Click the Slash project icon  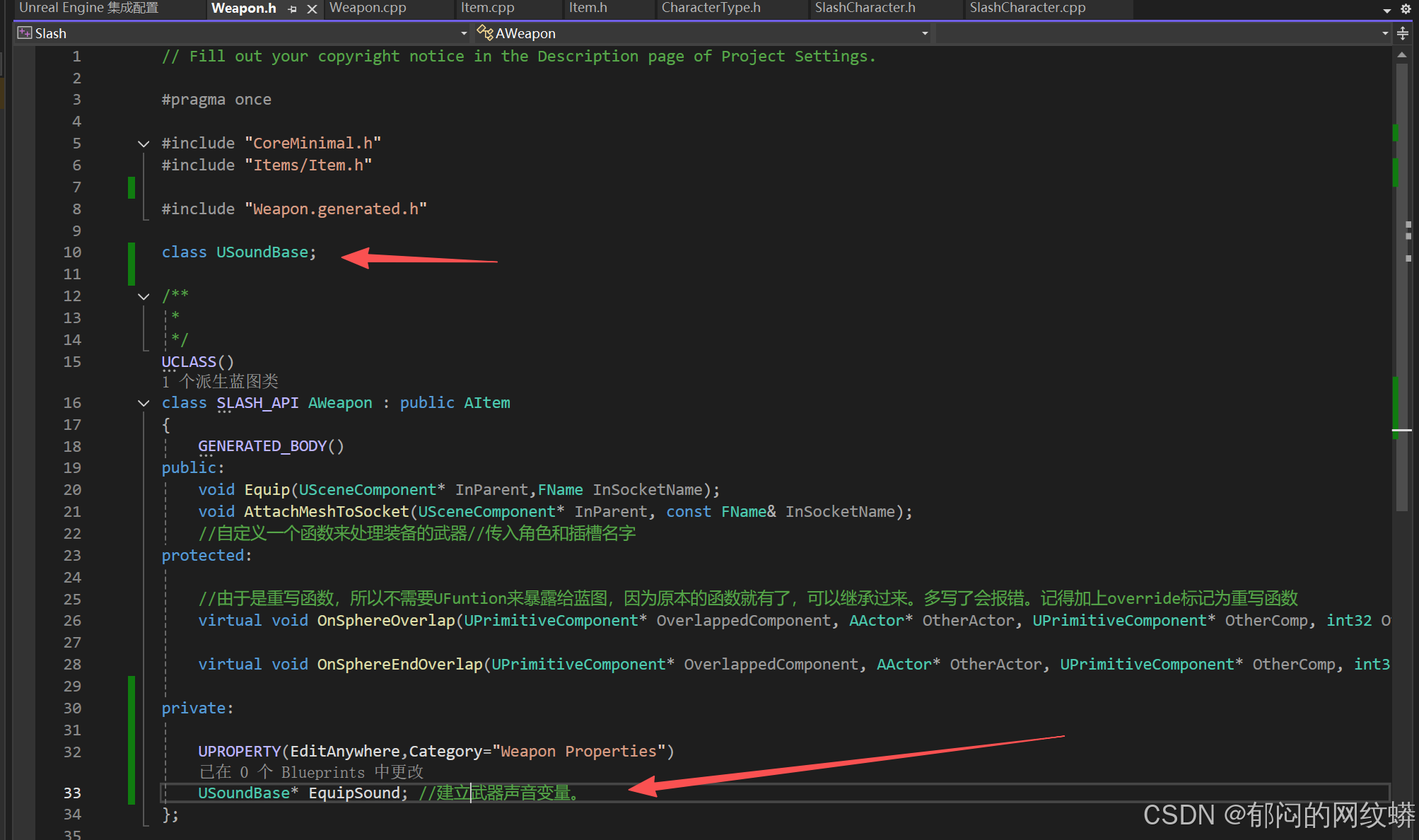(x=25, y=33)
